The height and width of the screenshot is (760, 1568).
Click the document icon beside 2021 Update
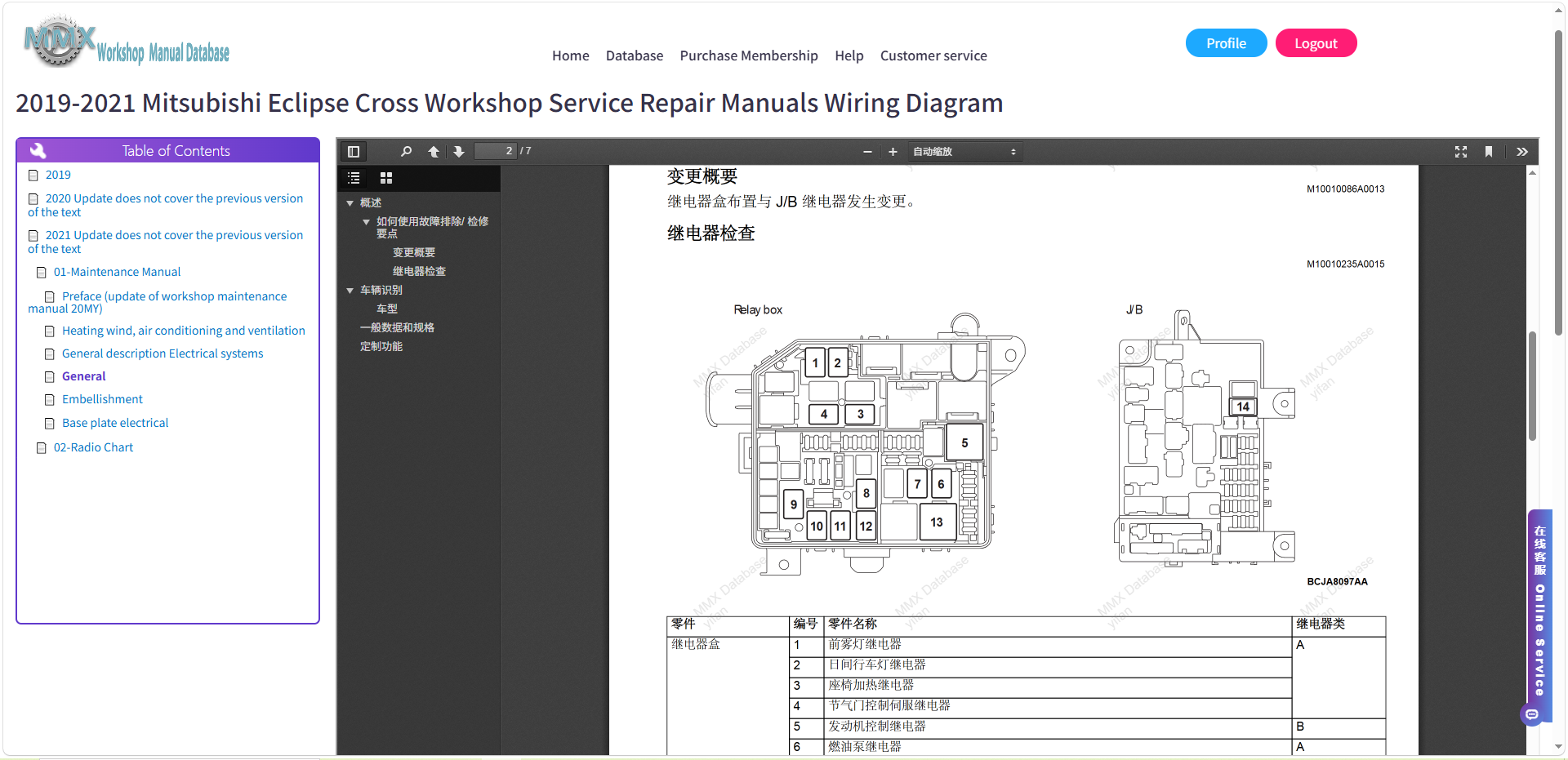coord(33,236)
